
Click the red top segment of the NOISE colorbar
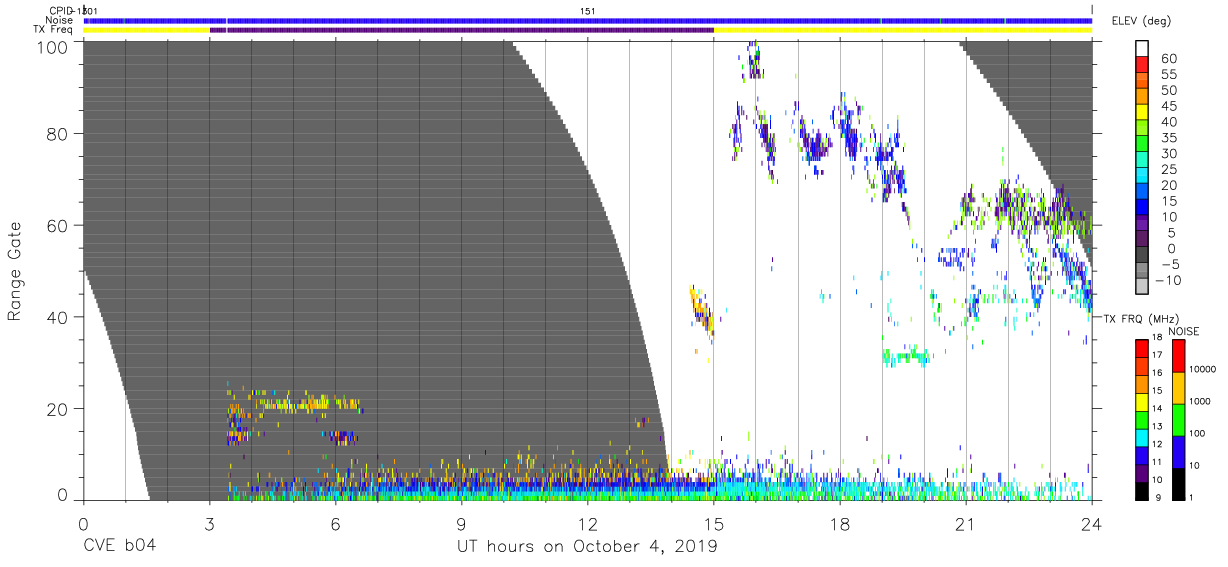pyautogui.click(x=1179, y=355)
